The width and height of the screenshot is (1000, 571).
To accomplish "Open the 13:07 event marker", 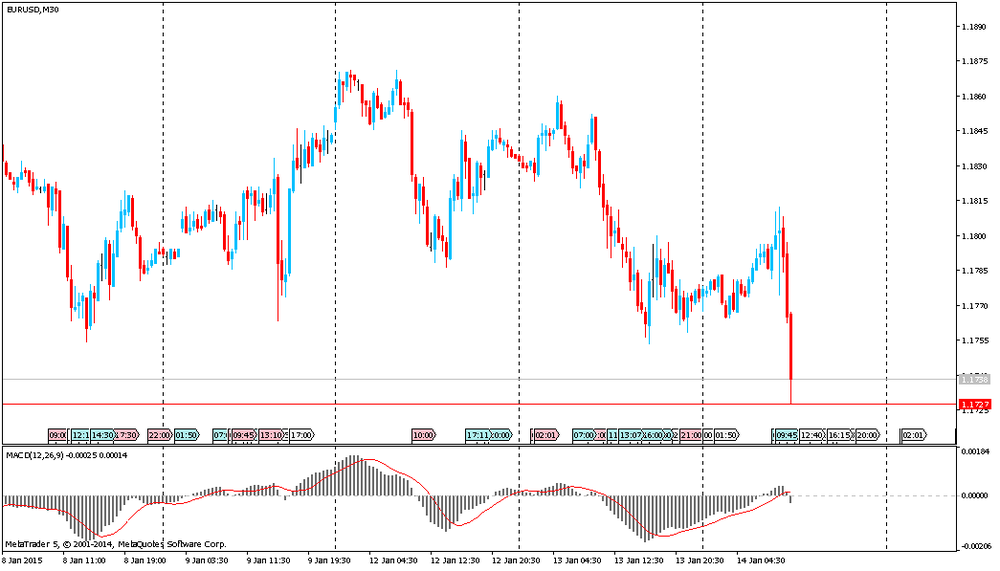I will tap(631, 435).
